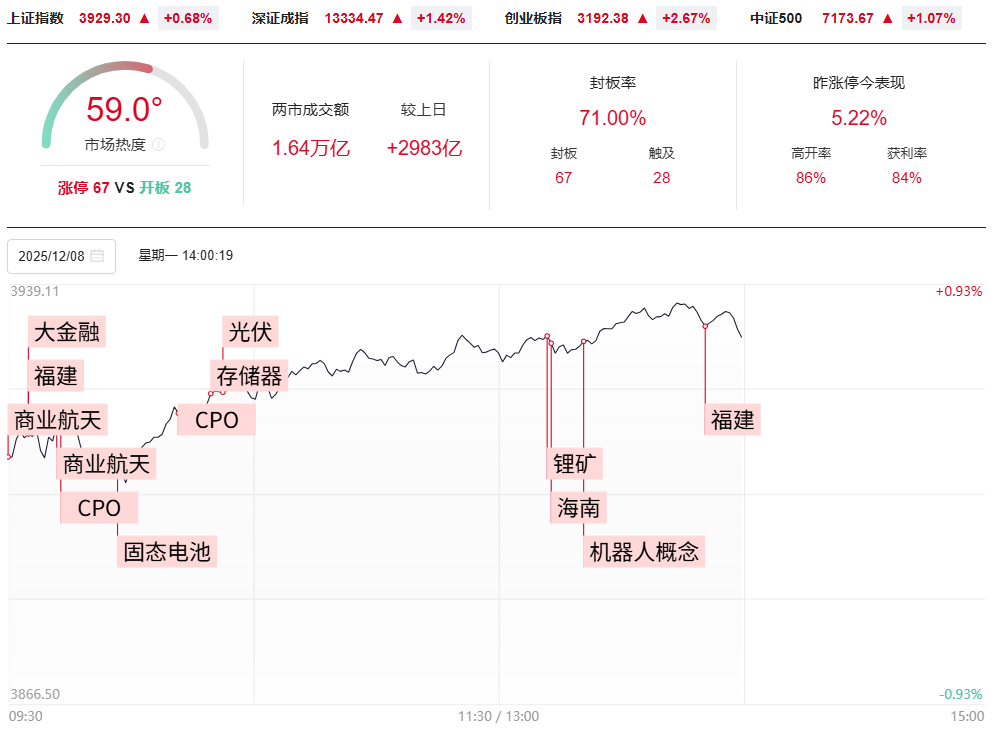1007x735 pixels.
Task: Open the 海南 sector label
Action: 578,508
